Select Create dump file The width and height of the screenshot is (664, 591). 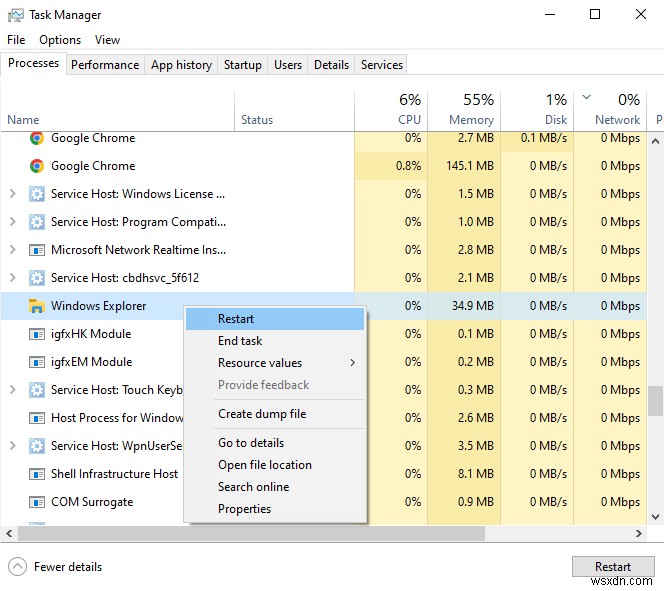275,414
